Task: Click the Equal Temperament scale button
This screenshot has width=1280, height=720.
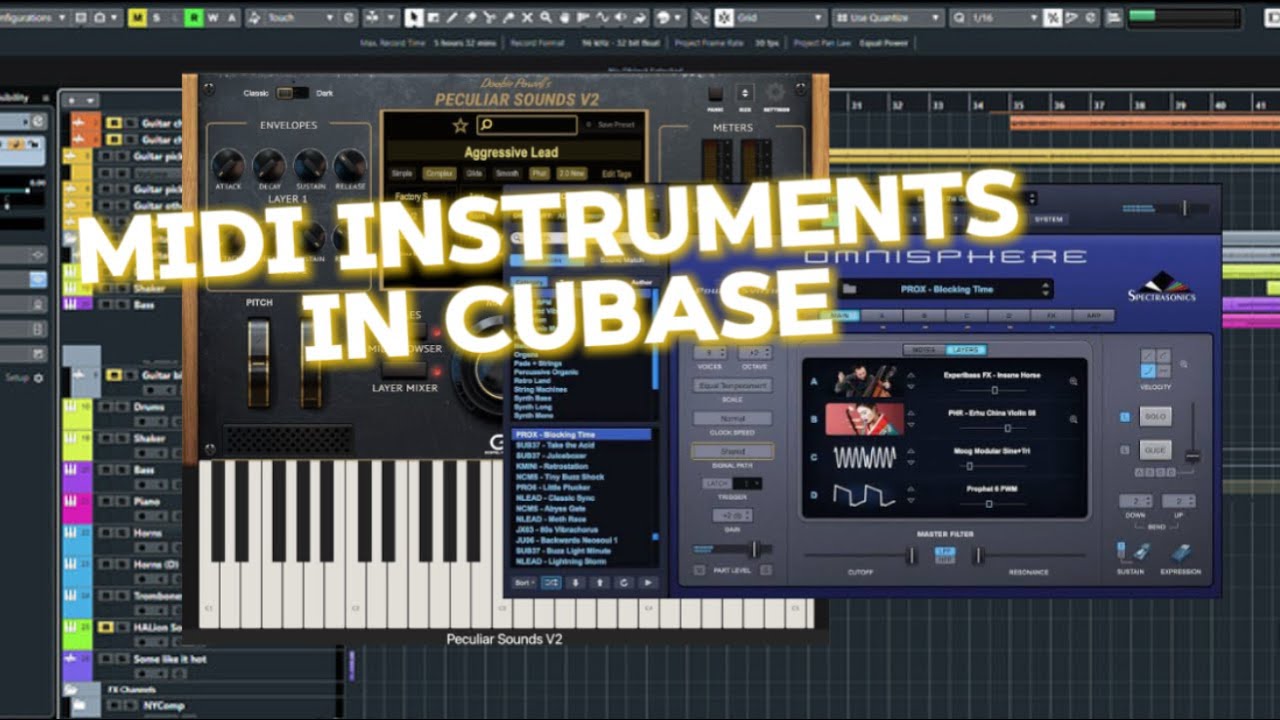Action: pos(733,385)
